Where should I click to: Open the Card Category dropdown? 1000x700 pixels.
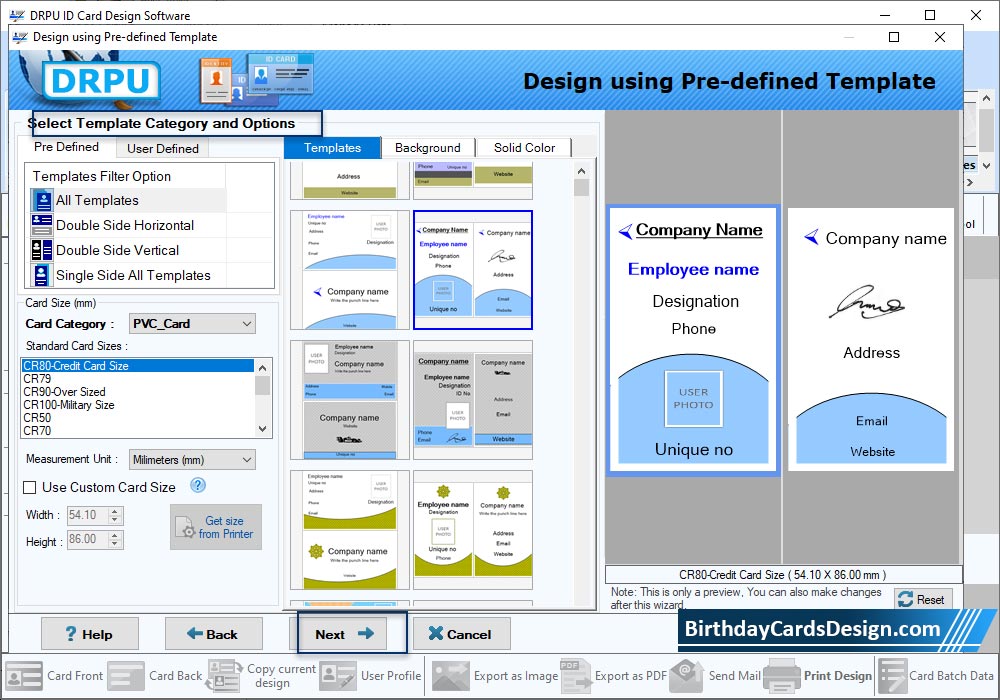click(192, 324)
